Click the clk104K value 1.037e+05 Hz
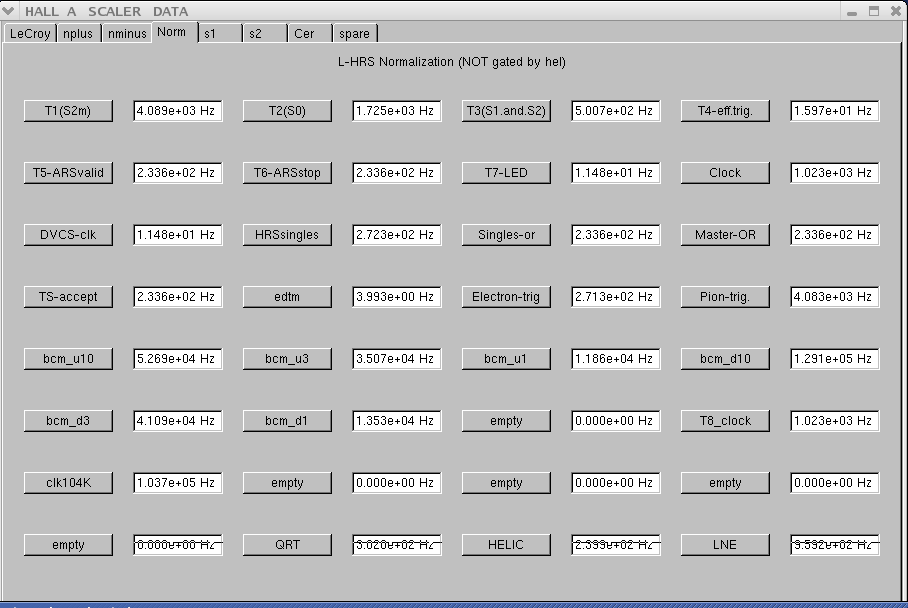Viewport: 908px width, 608px height. 178,482
